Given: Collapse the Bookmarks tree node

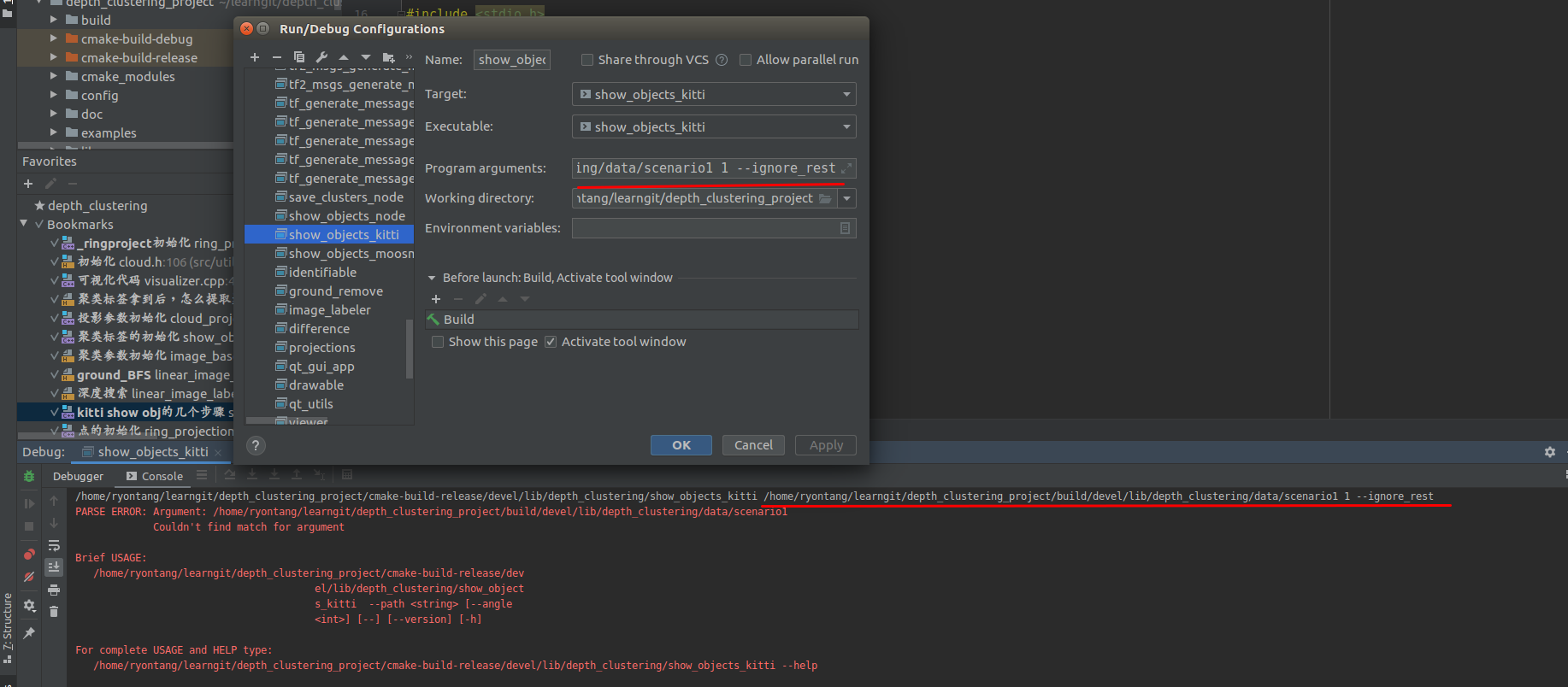Looking at the screenshot, I should [x=24, y=224].
